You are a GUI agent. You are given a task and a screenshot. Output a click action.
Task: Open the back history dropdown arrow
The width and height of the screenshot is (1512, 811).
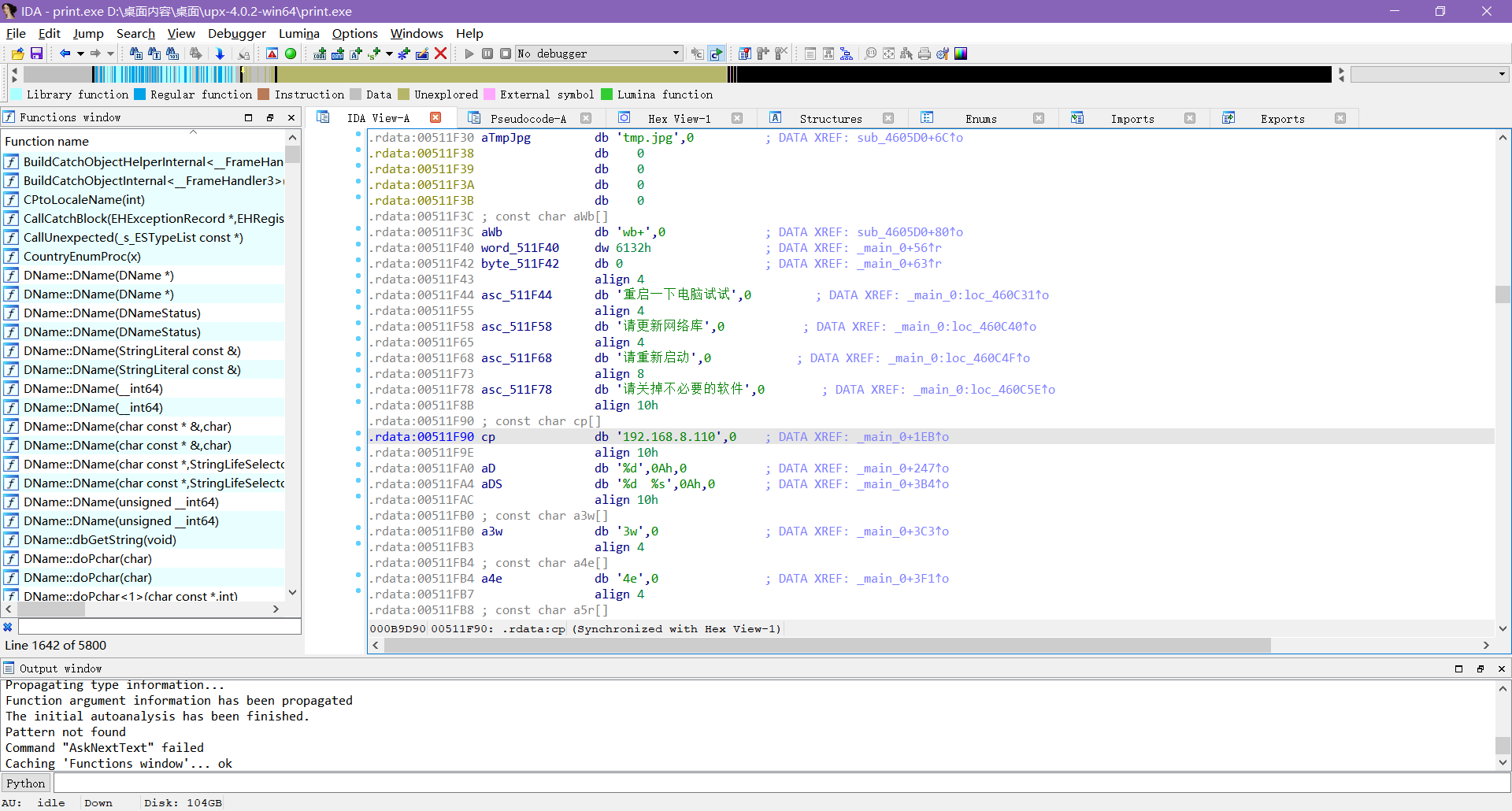(x=80, y=54)
